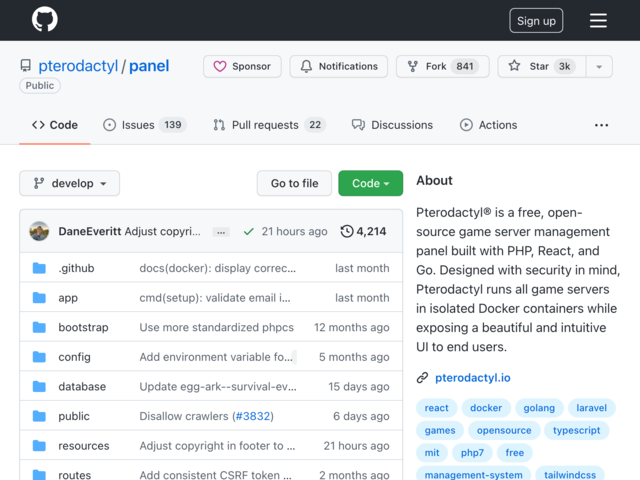
Task: Expand commit message ellipsis button
Action: coord(221,232)
